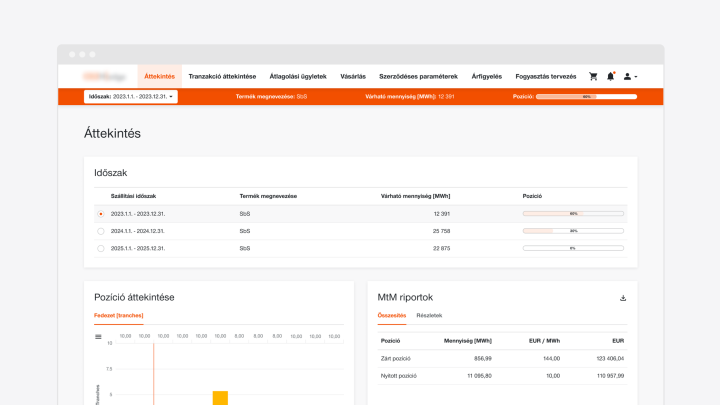Click Termék megnevezése label in orange bar
This screenshot has width=720, height=405.
tap(265, 96)
